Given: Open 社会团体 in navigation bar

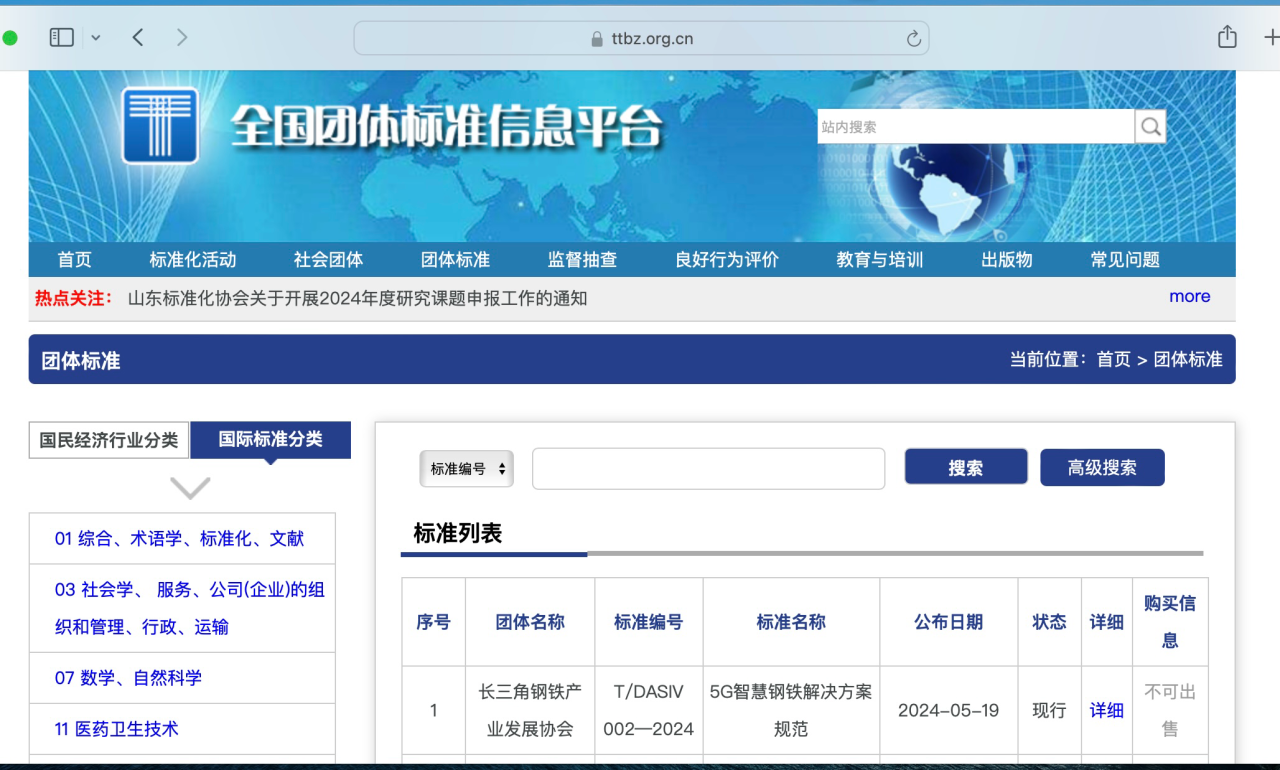Looking at the screenshot, I should [328, 260].
